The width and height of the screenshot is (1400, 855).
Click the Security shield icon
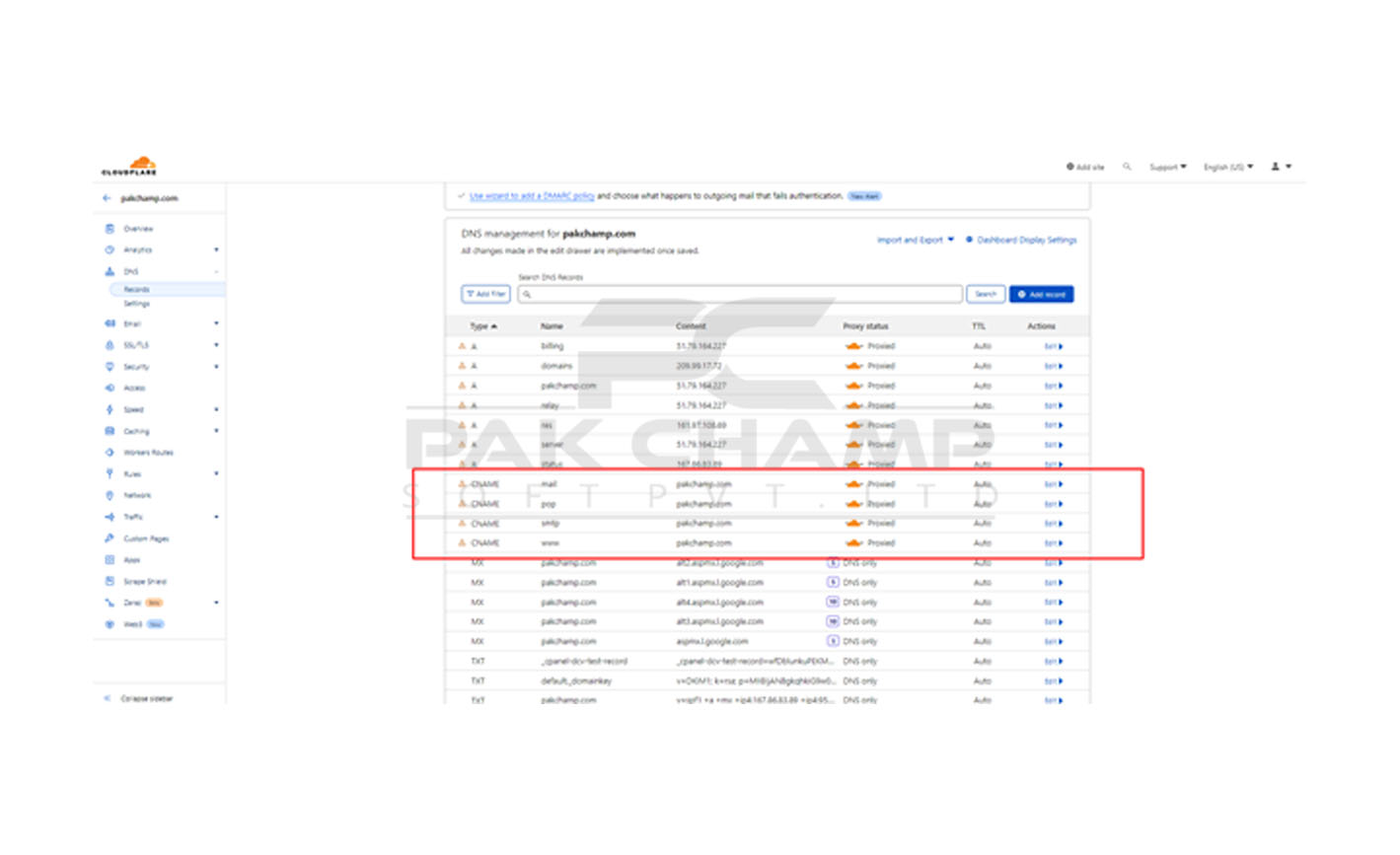110,367
